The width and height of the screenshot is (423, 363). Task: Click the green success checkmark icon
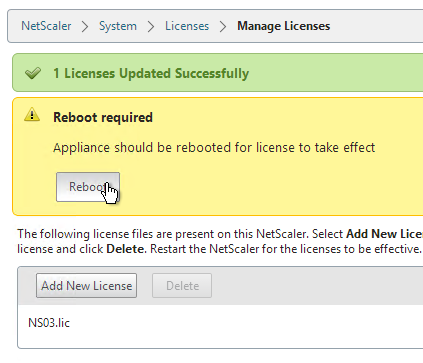coord(33,73)
